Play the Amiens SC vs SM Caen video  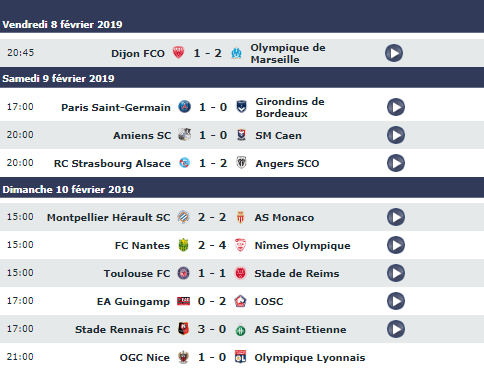click(x=396, y=135)
